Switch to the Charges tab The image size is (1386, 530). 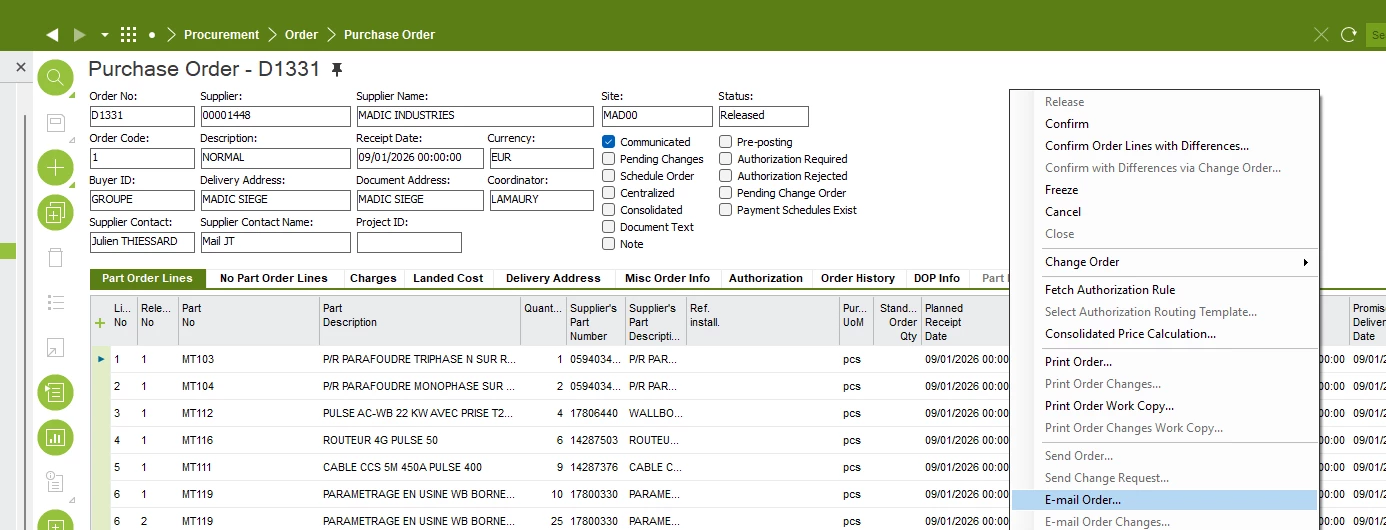[373, 278]
